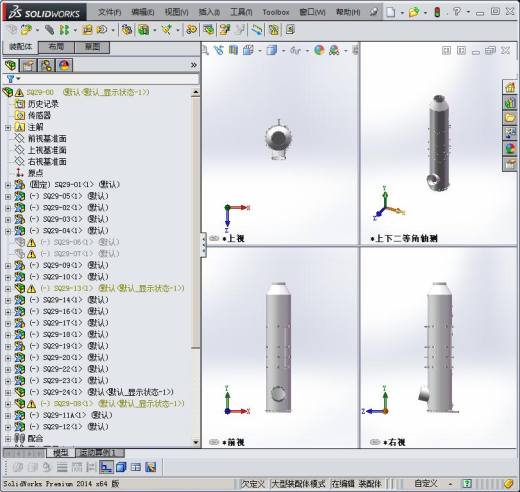Image resolution: width=520 pixels, height=492 pixels.
Task: Expand the 注解 annotations folder
Action: tap(8, 127)
